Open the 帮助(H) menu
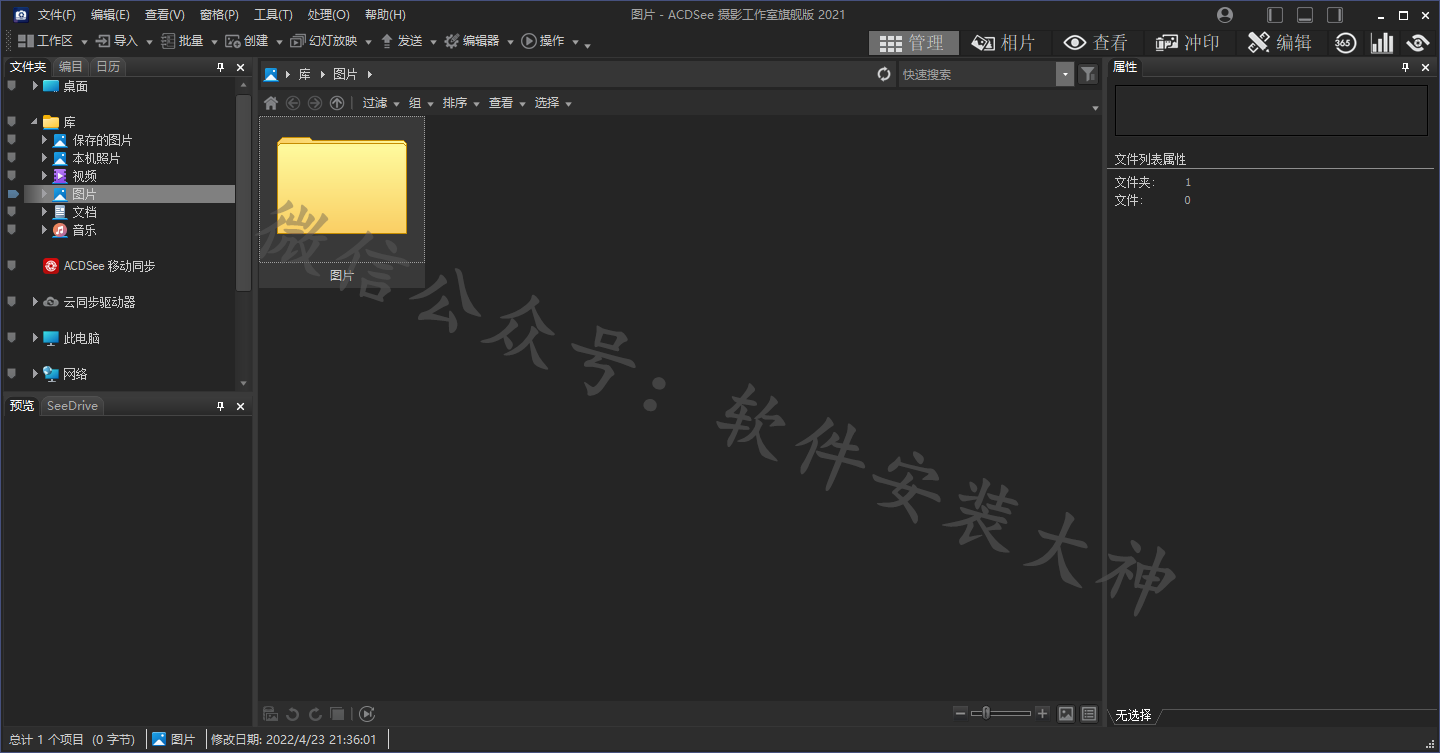The width and height of the screenshot is (1440, 753). pos(385,15)
